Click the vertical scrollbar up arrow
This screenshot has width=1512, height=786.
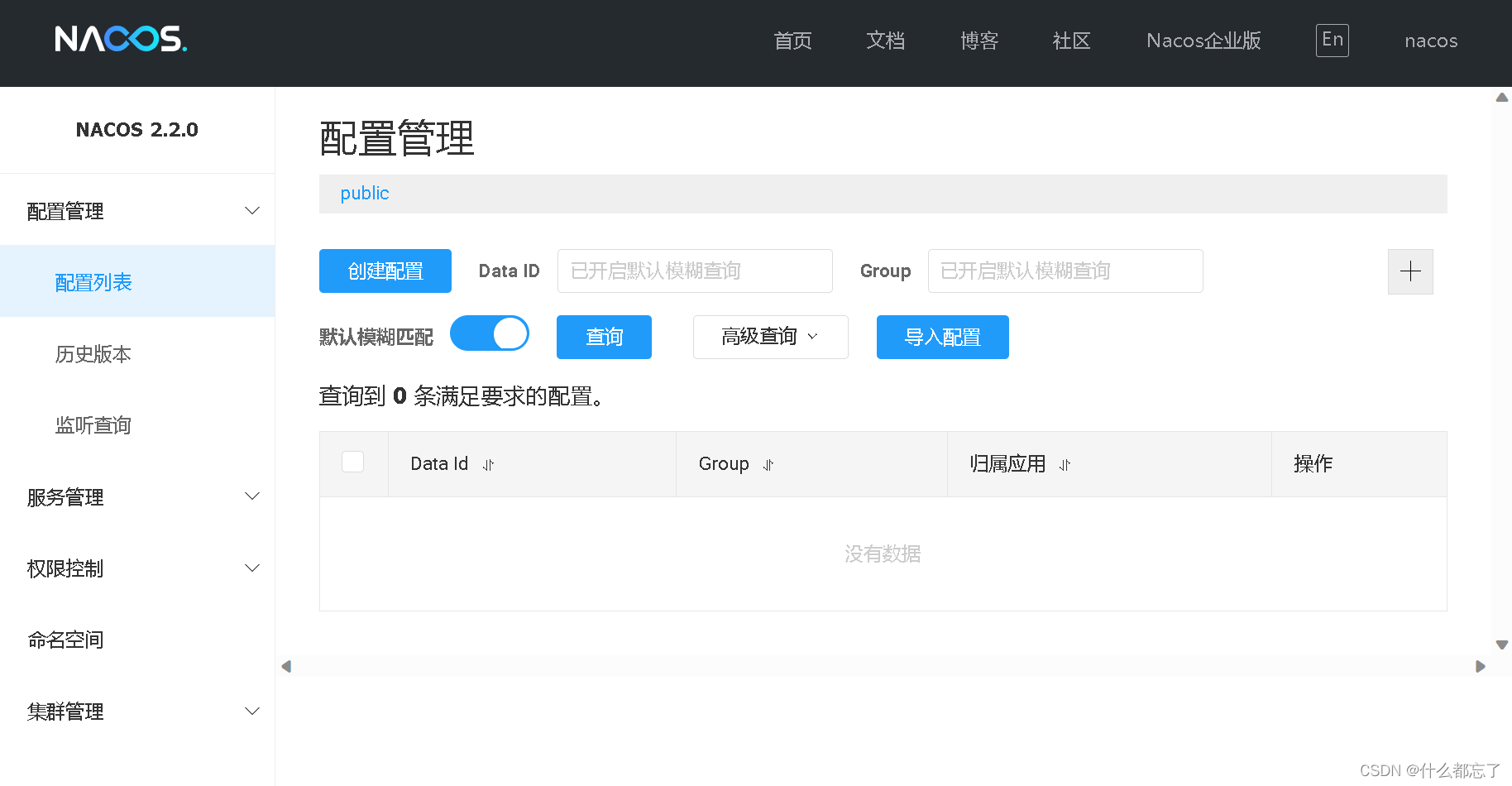click(x=1502, y=98)
